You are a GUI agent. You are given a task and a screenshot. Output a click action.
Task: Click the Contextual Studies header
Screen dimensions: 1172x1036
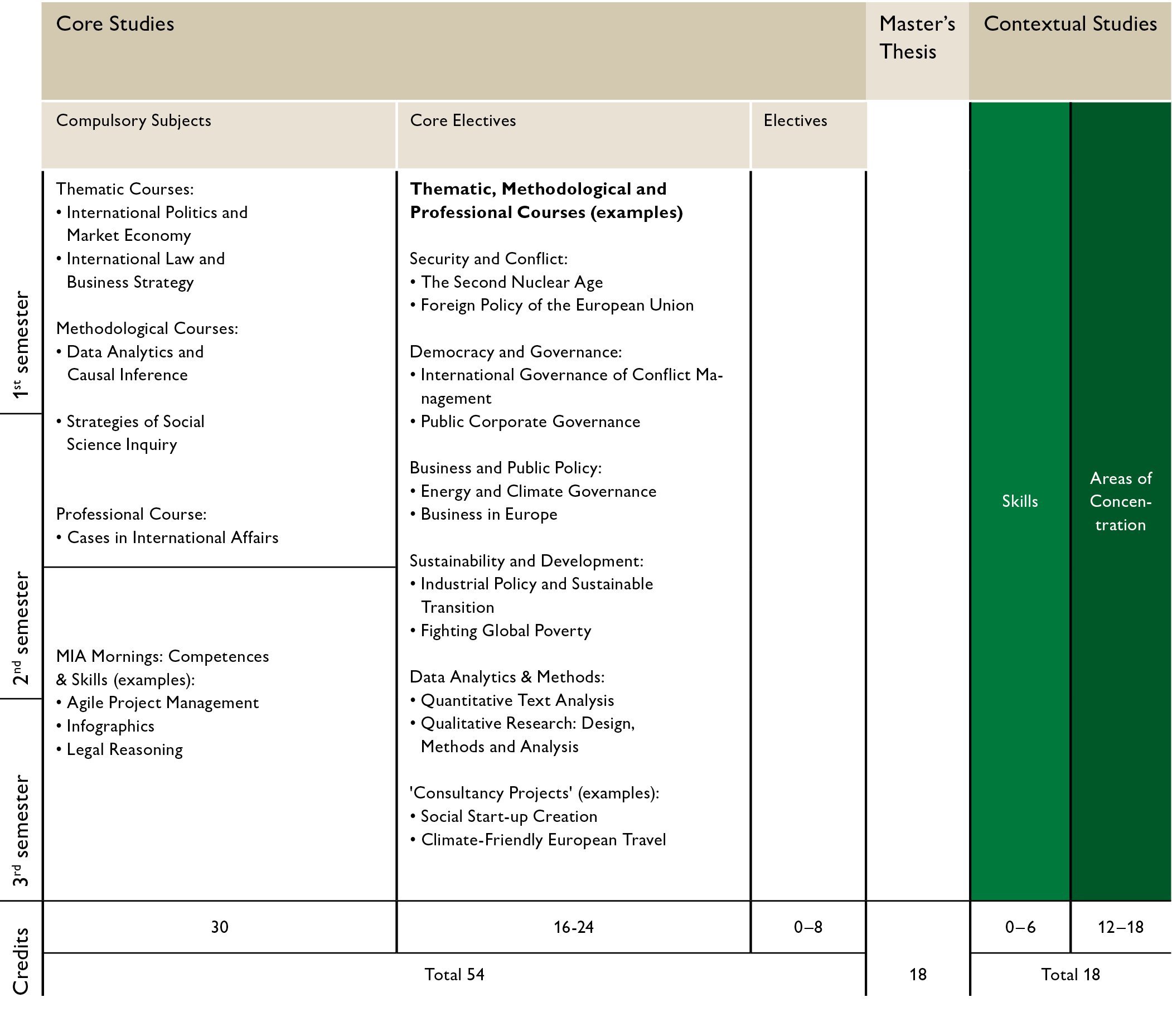(x=1070, y=24)
